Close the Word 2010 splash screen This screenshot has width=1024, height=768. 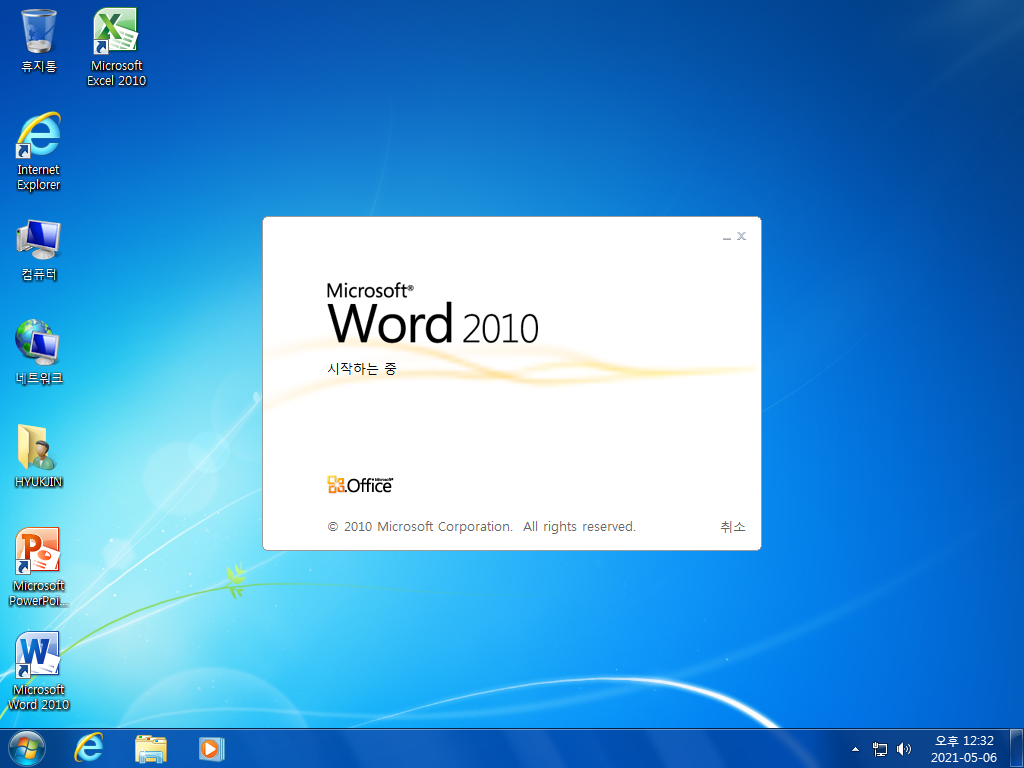coord(741,236)
